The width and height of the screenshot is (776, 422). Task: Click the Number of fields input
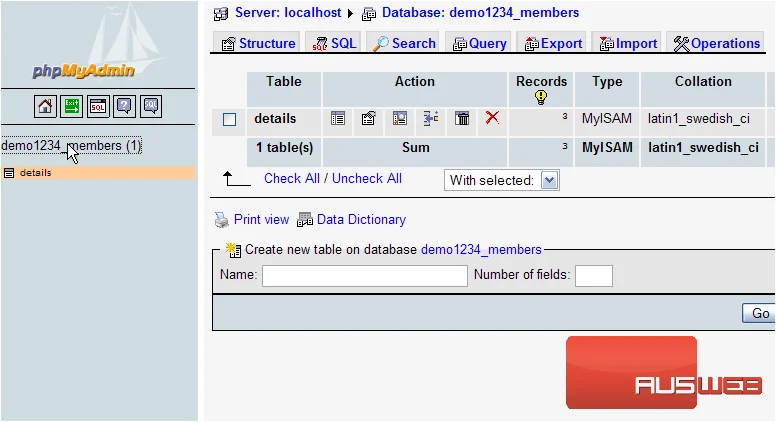(594, 276)
